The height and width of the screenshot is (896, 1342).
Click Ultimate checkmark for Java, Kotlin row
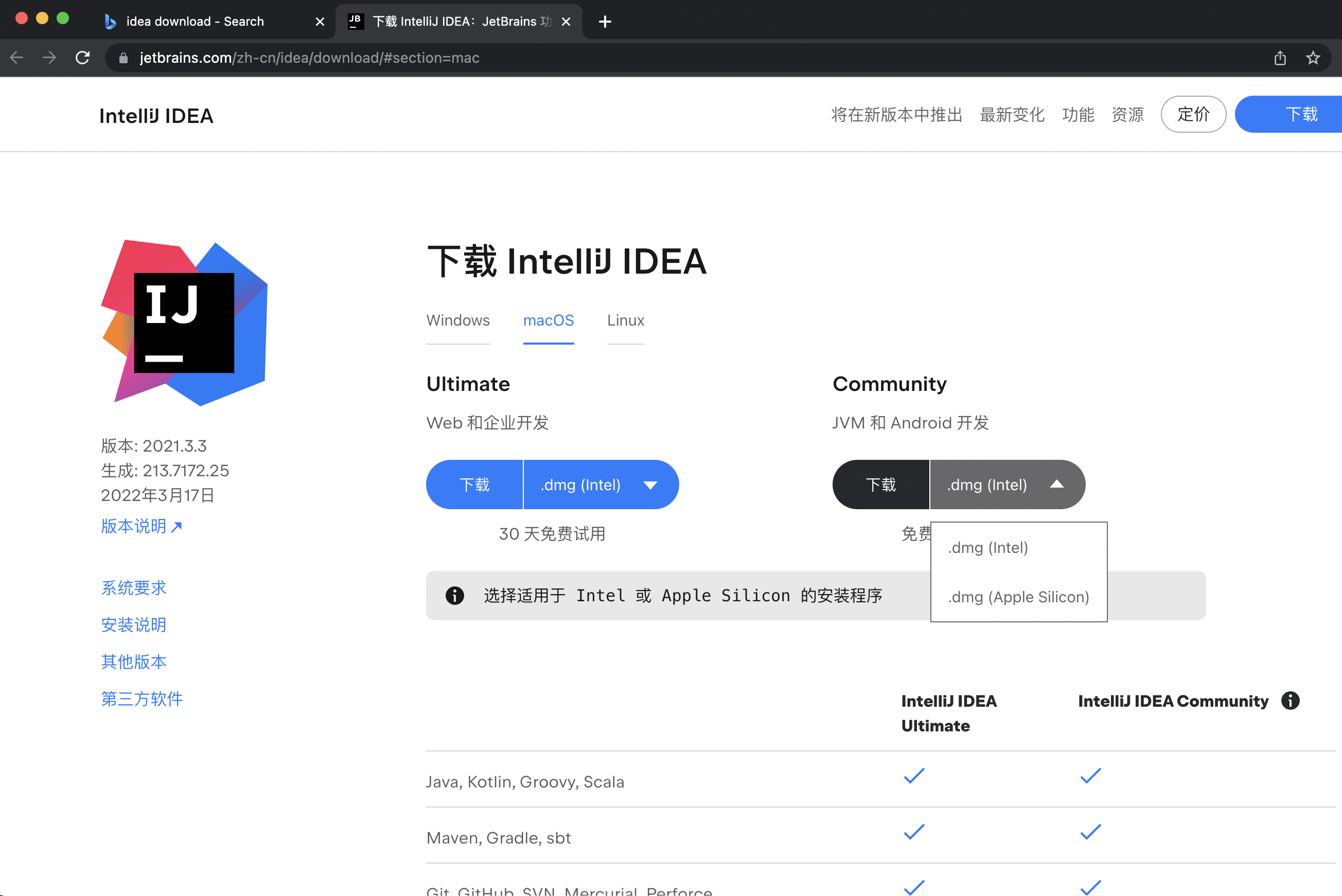[x=914, y=776]
